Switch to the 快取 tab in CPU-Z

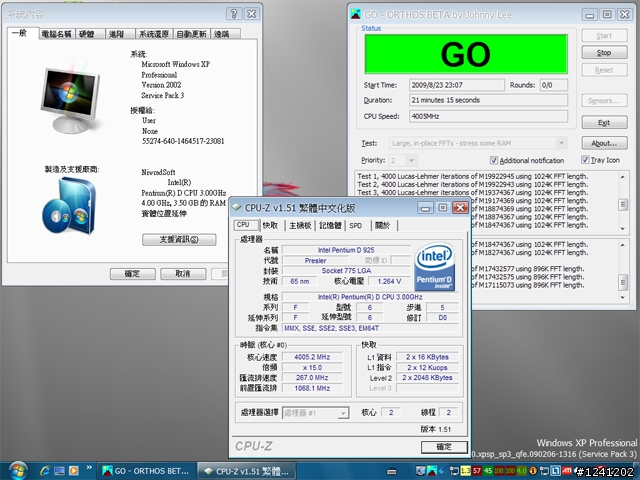[270, 225]
